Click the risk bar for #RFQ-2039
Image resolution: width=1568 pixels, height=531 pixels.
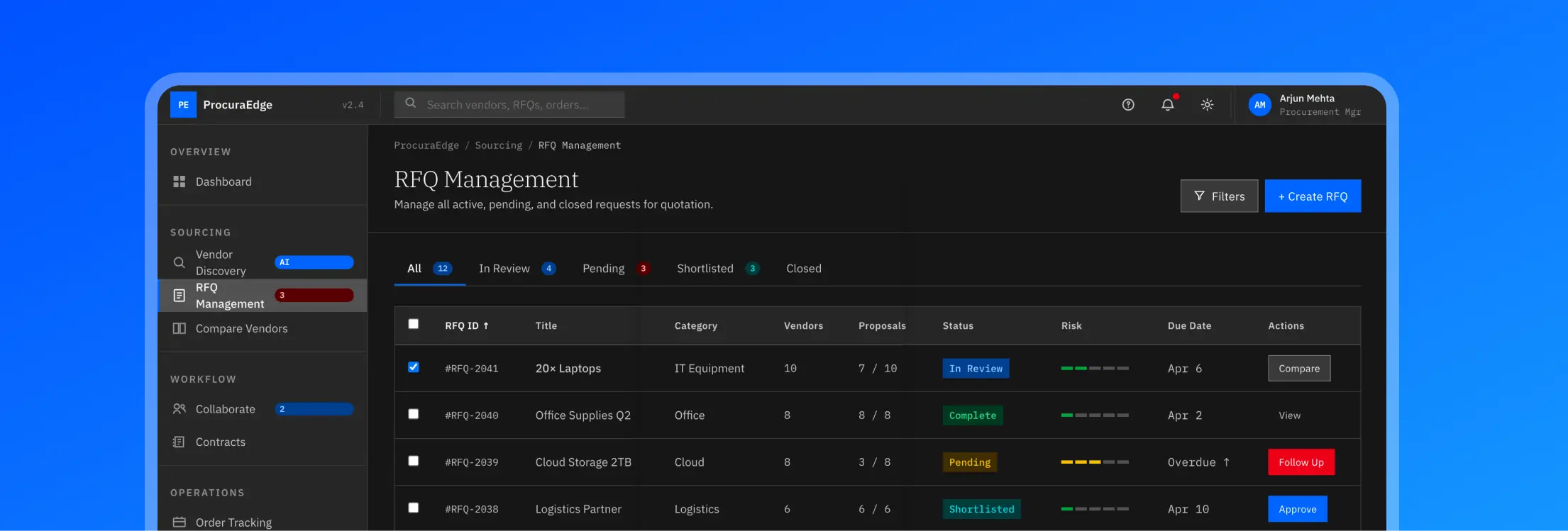1095,462
